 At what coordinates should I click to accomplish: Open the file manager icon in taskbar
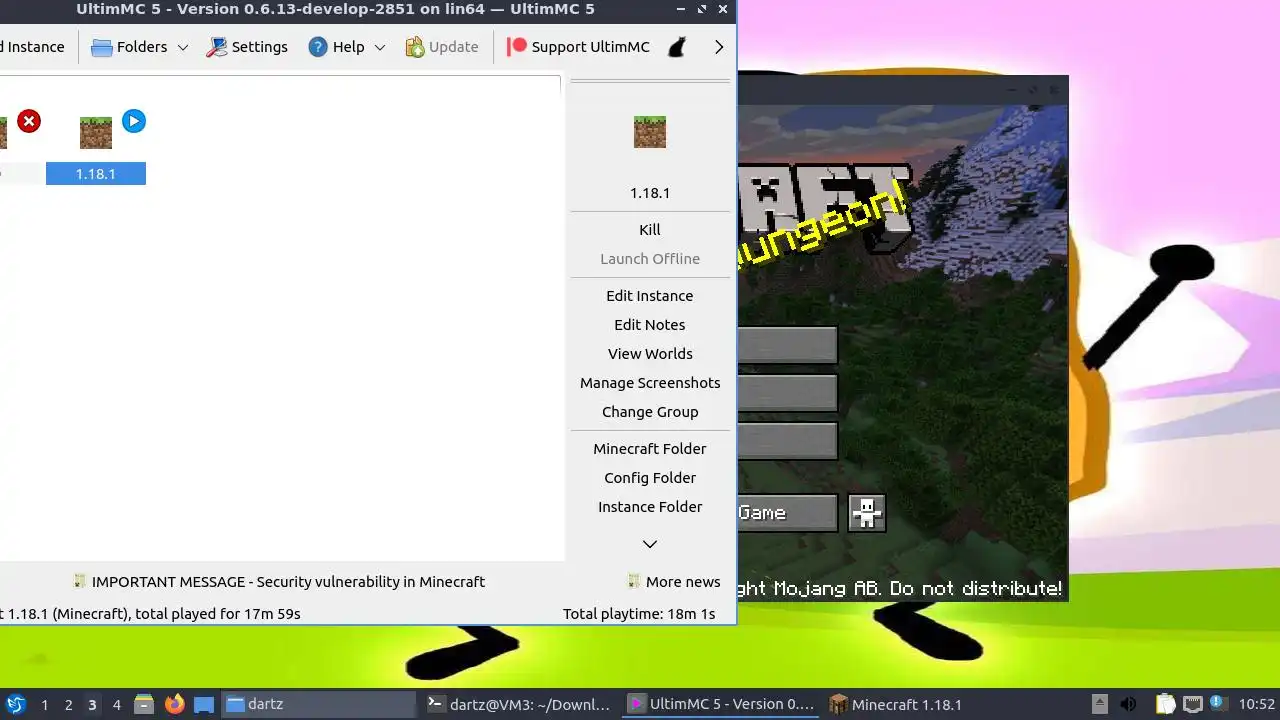[143, 704]
